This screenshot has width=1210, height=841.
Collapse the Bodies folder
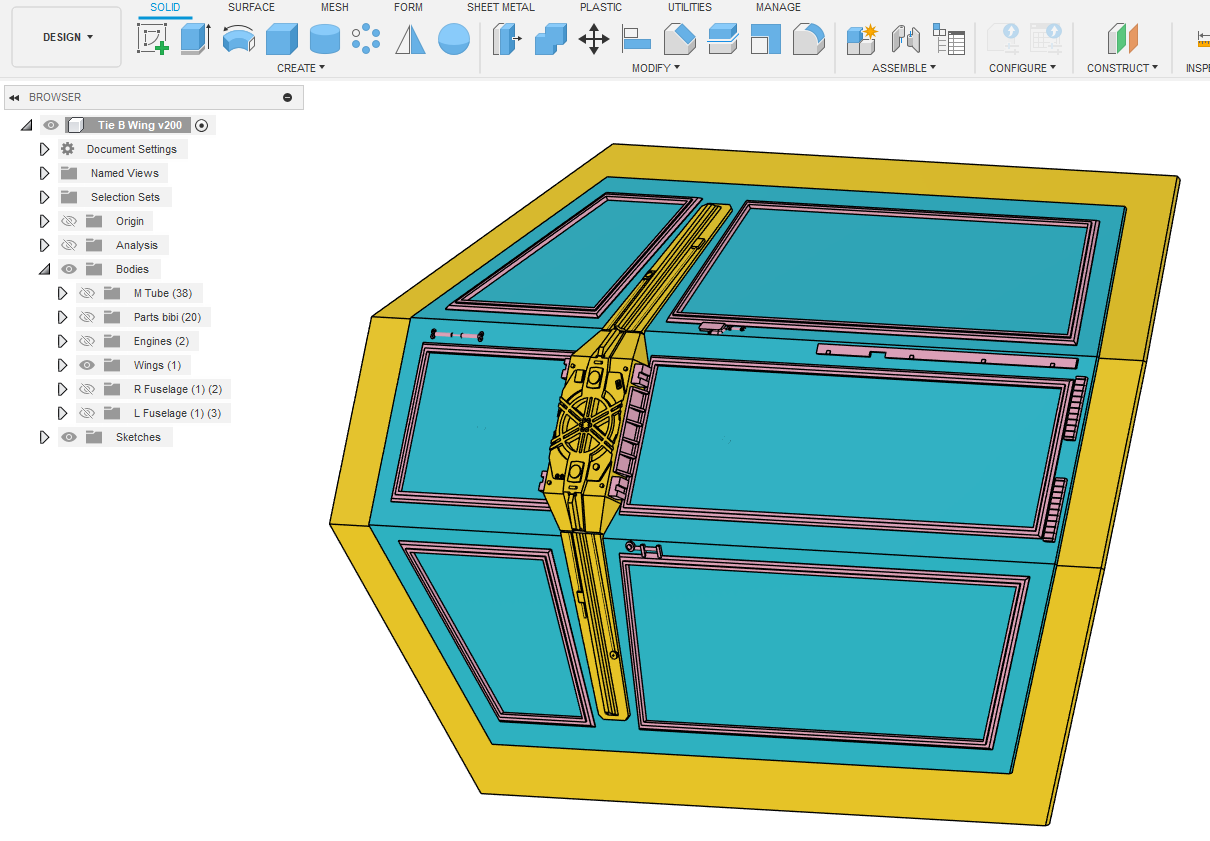[44, 269]
